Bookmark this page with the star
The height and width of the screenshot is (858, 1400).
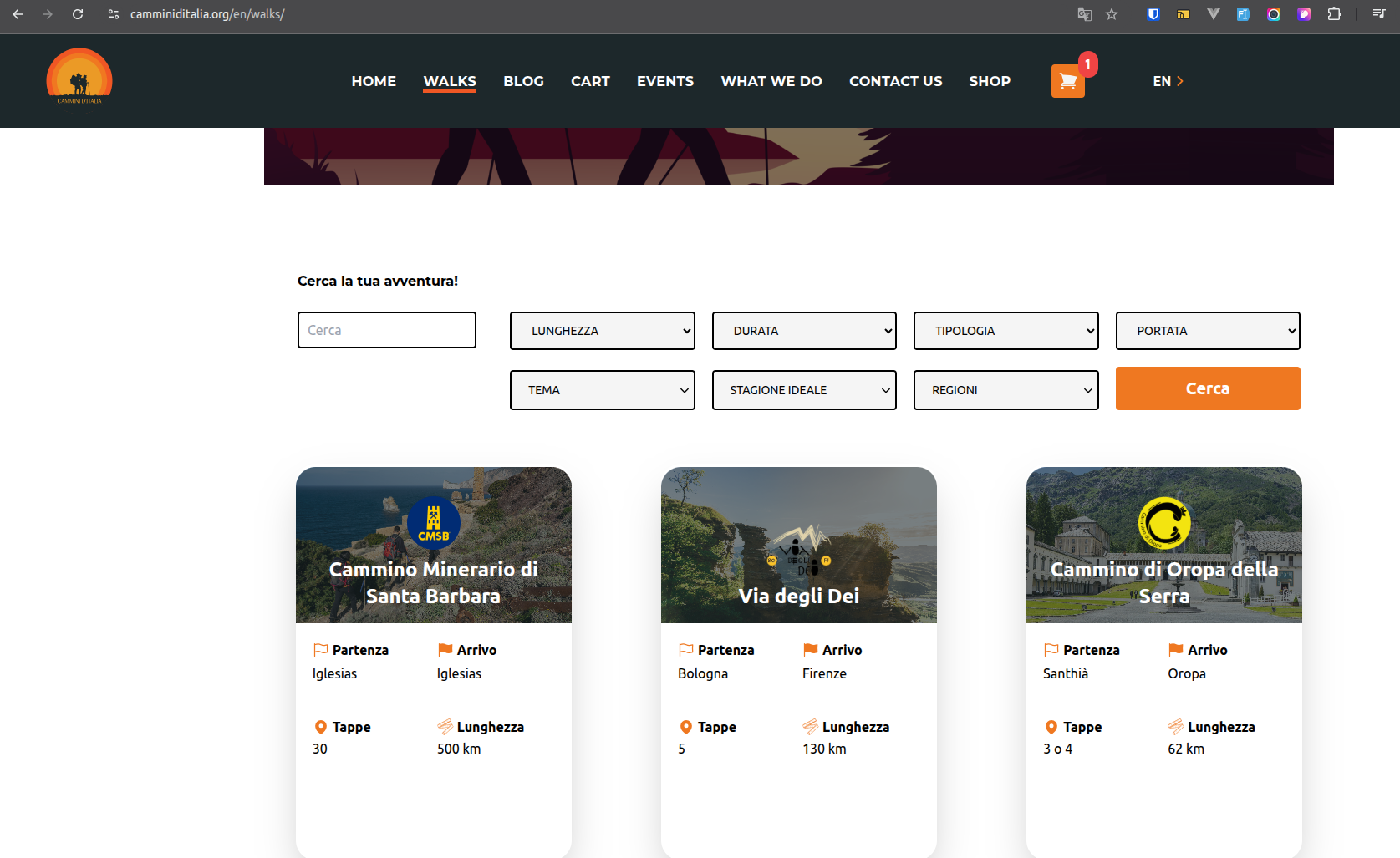click(x=1112, y=14)
